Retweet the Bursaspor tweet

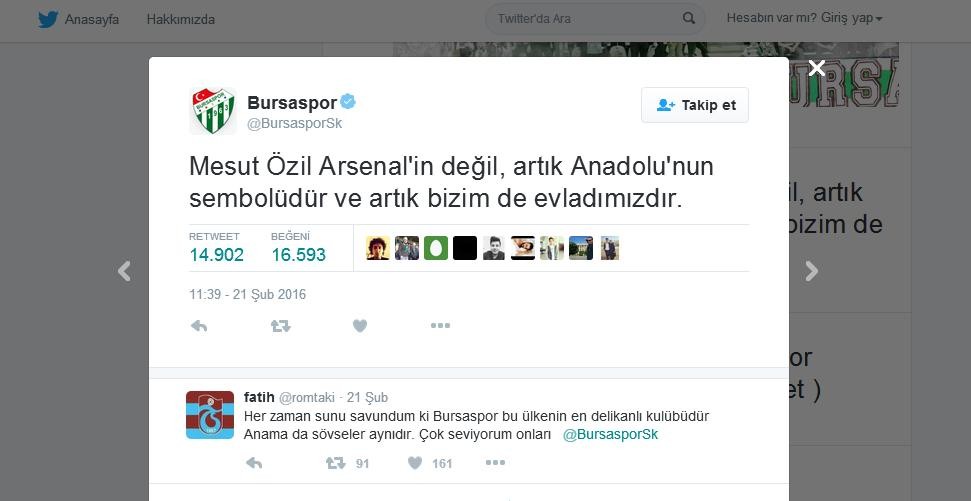(x=281, y=326)
